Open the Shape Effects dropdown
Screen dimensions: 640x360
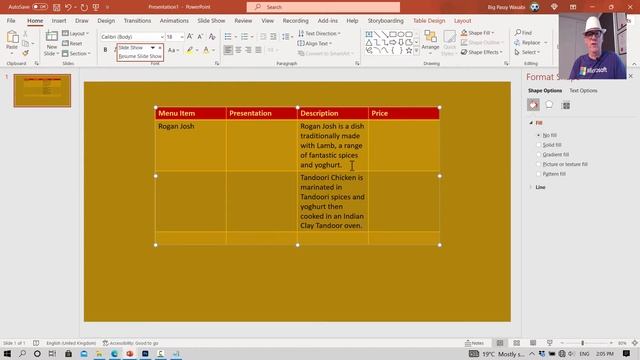(x=482, y=52)
